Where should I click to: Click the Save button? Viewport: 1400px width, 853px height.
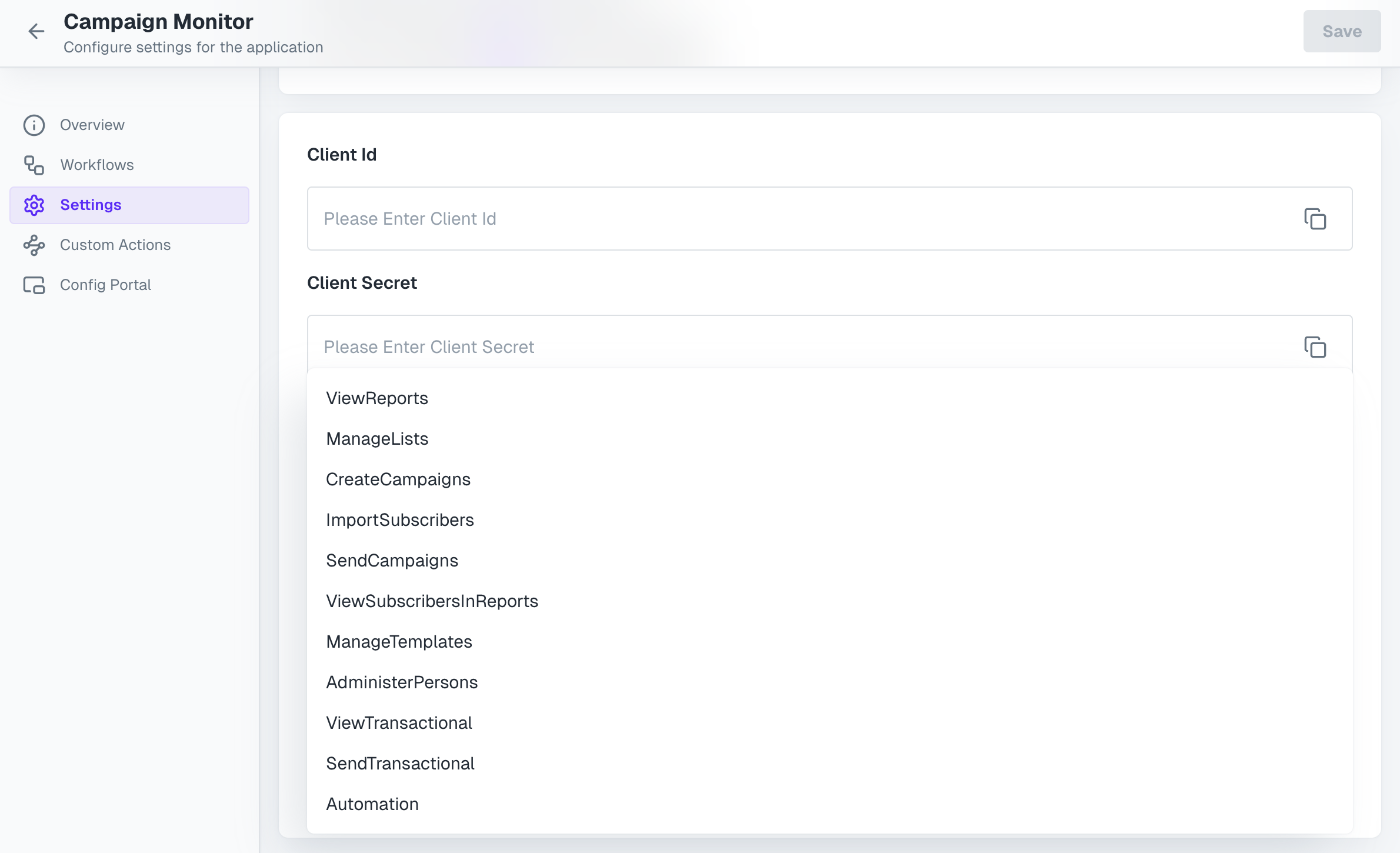coord(1342,31)
